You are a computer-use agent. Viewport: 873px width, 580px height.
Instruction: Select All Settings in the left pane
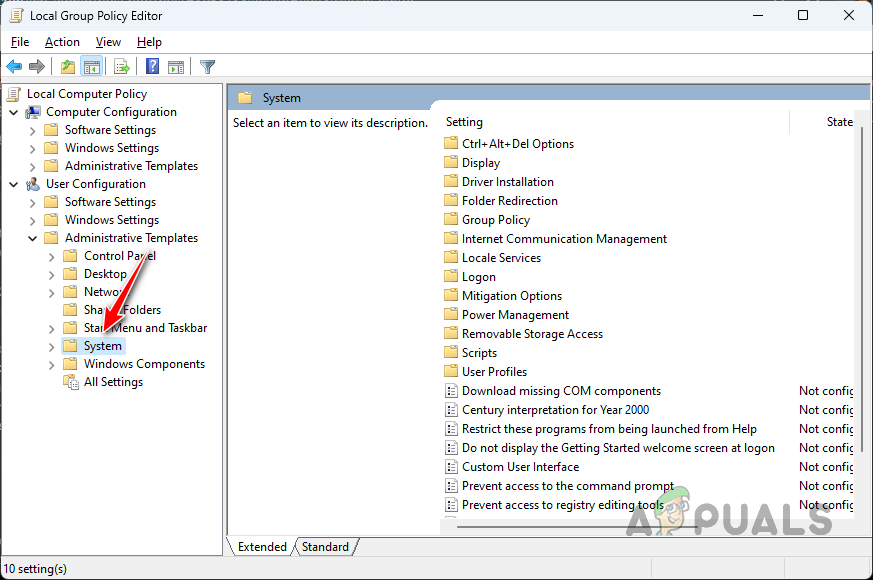(112, 381)
